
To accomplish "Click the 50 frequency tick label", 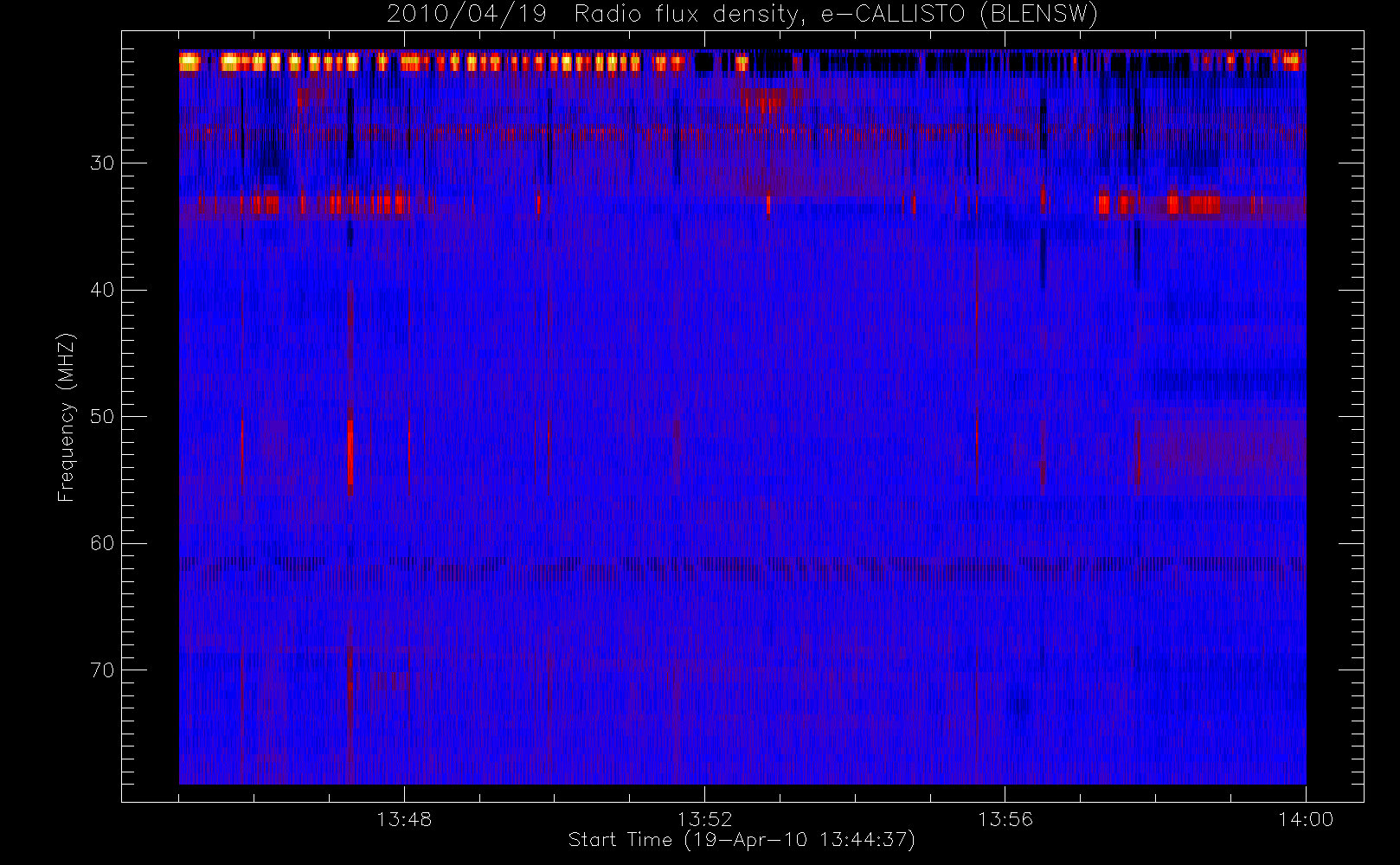I will pyautogui.click(x=102, y=417).
